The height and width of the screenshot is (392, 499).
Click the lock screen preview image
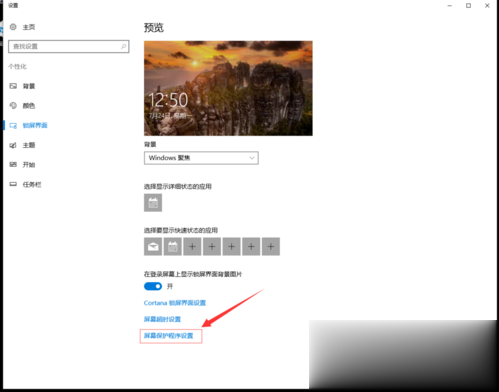(228, 88)
